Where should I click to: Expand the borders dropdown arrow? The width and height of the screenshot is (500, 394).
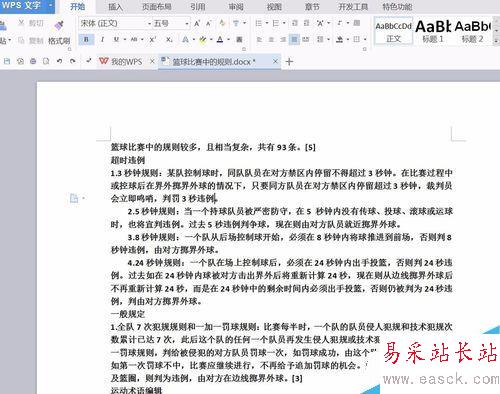[x=365, y=40]
